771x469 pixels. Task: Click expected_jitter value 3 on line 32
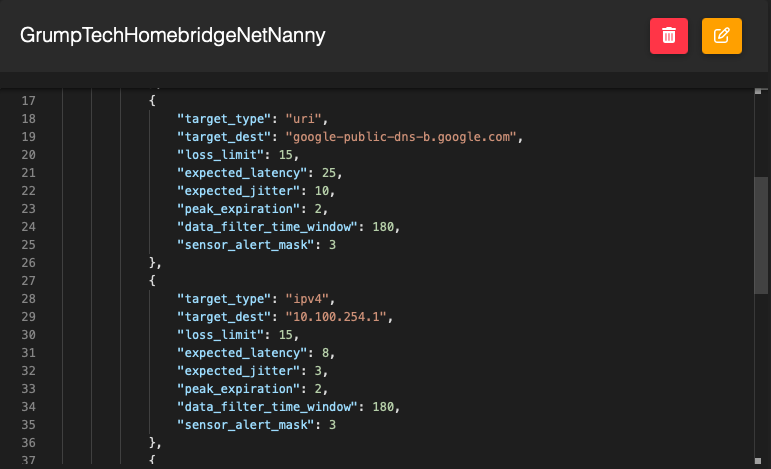coord(318,371)
